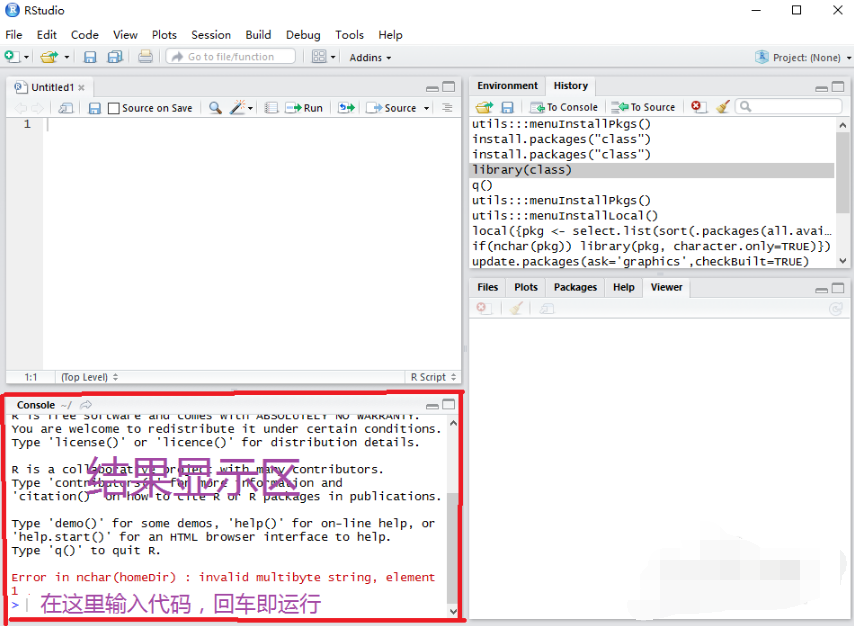The height and width of the screenshot is (626, 854).
Task: Click the Go to file/function search field
Action: (x=230, y=57)
